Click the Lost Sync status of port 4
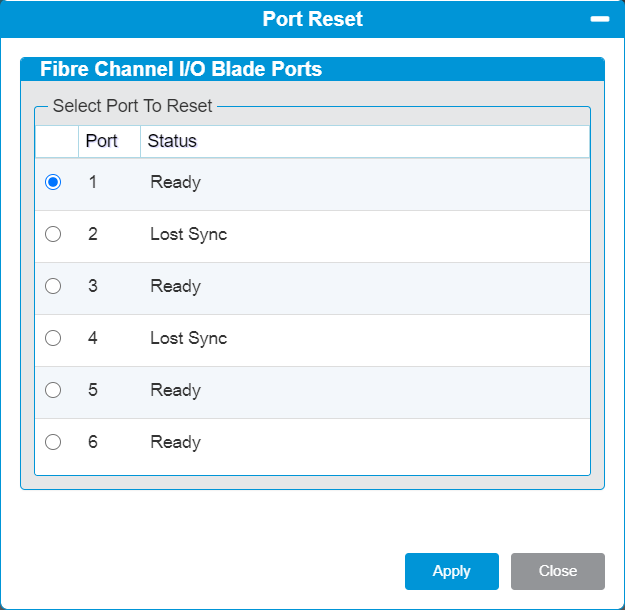The image size is (625, 610). click(x=189, y=338)
